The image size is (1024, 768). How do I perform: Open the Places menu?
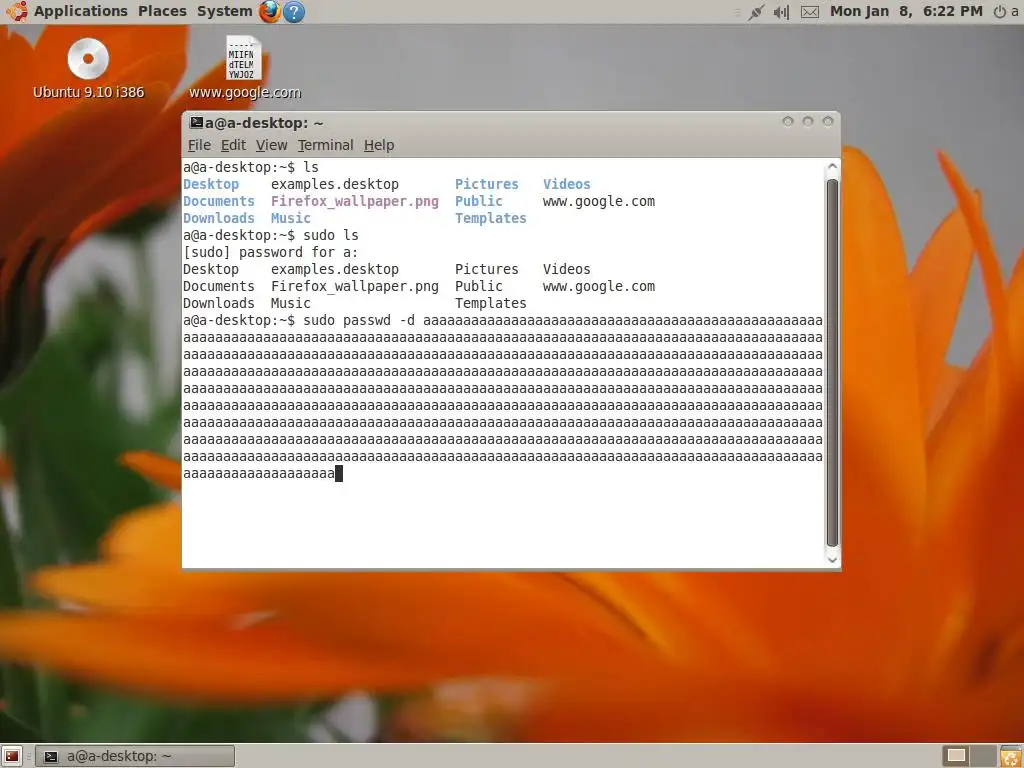pos(162,11)
